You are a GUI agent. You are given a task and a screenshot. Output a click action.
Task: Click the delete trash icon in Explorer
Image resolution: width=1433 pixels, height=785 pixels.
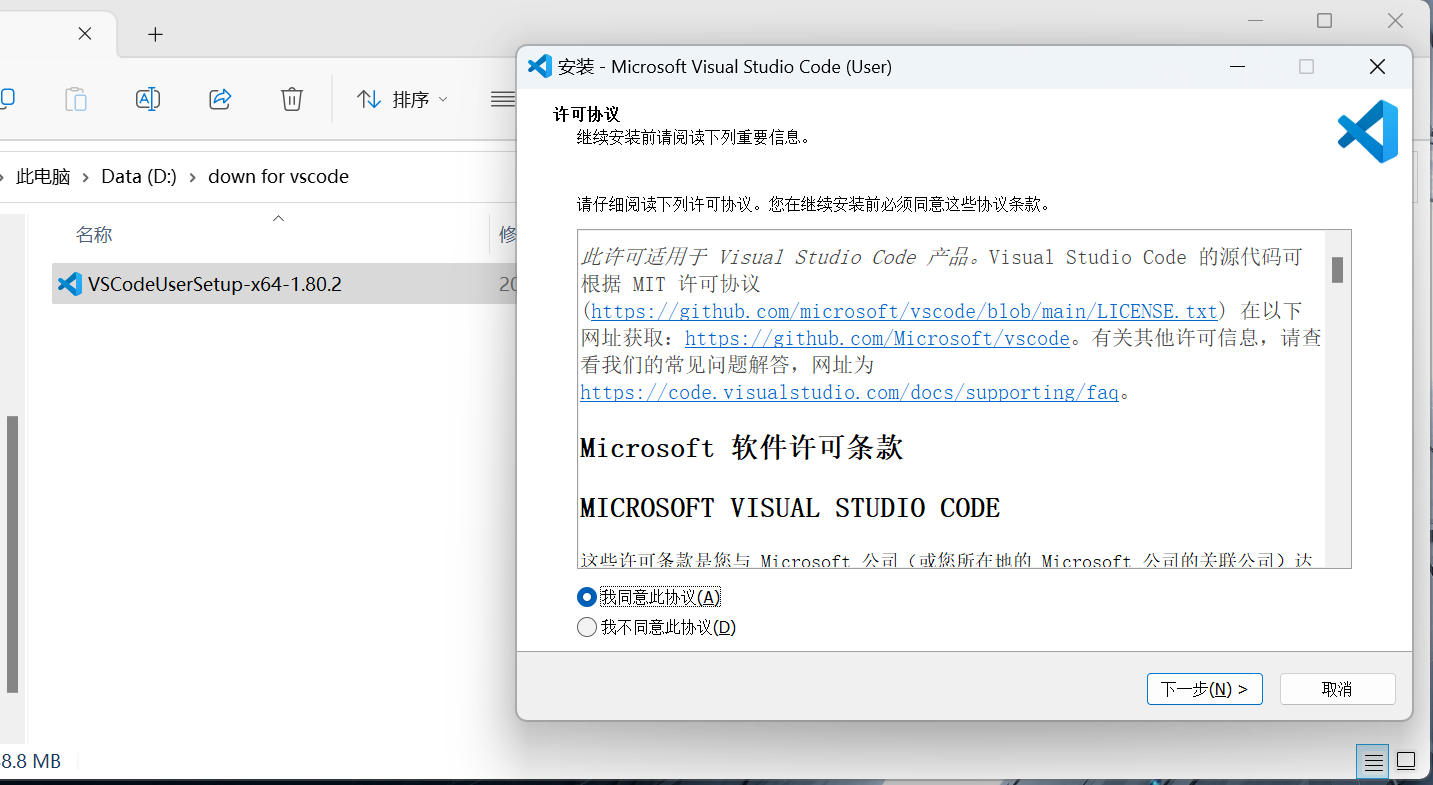tap(291, 99)
